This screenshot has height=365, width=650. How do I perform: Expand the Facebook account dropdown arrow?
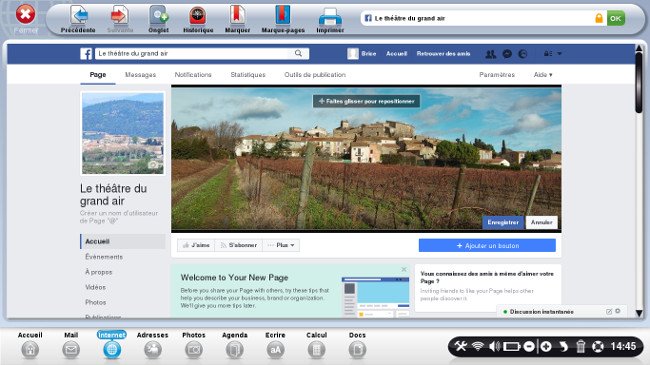pyautogui.click(x=559, y=54)
